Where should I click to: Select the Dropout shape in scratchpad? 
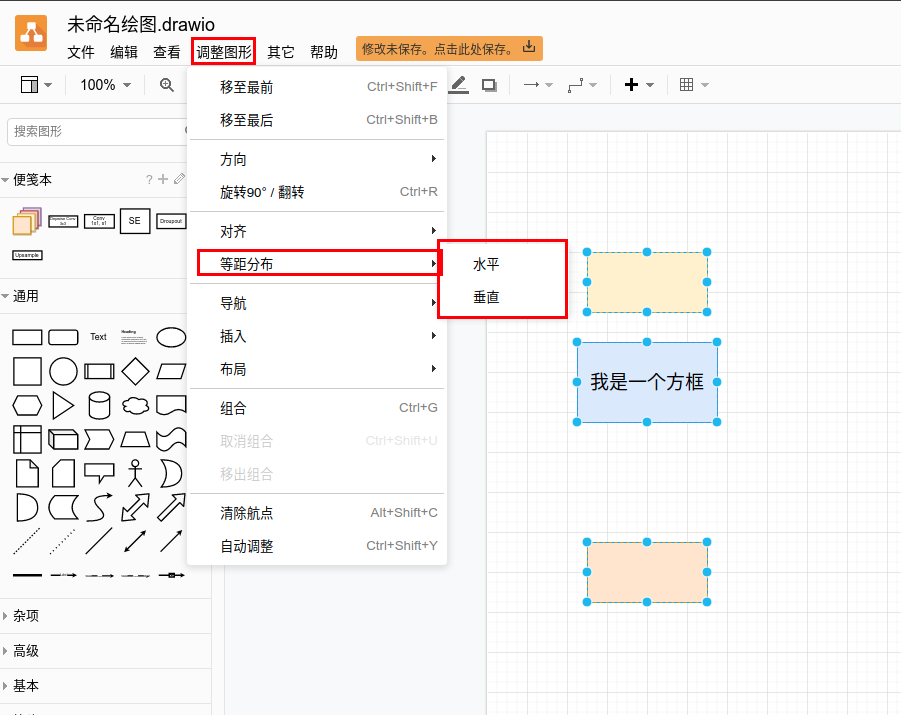(x=171, y=221)
